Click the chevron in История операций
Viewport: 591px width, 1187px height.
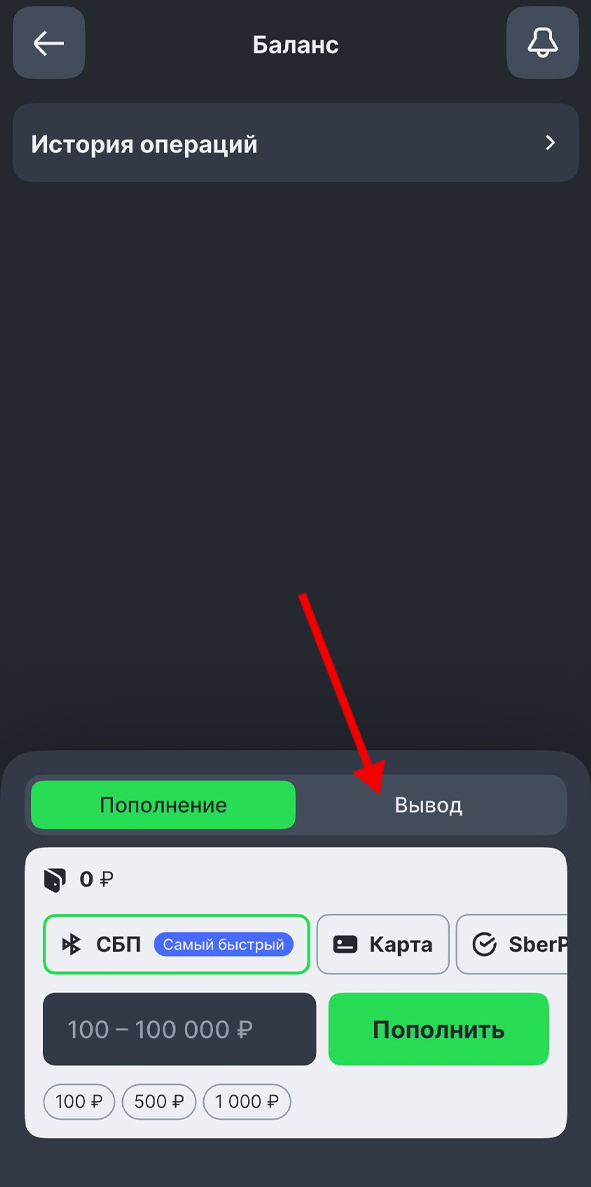pyautogui.click(x=551, y=142)
